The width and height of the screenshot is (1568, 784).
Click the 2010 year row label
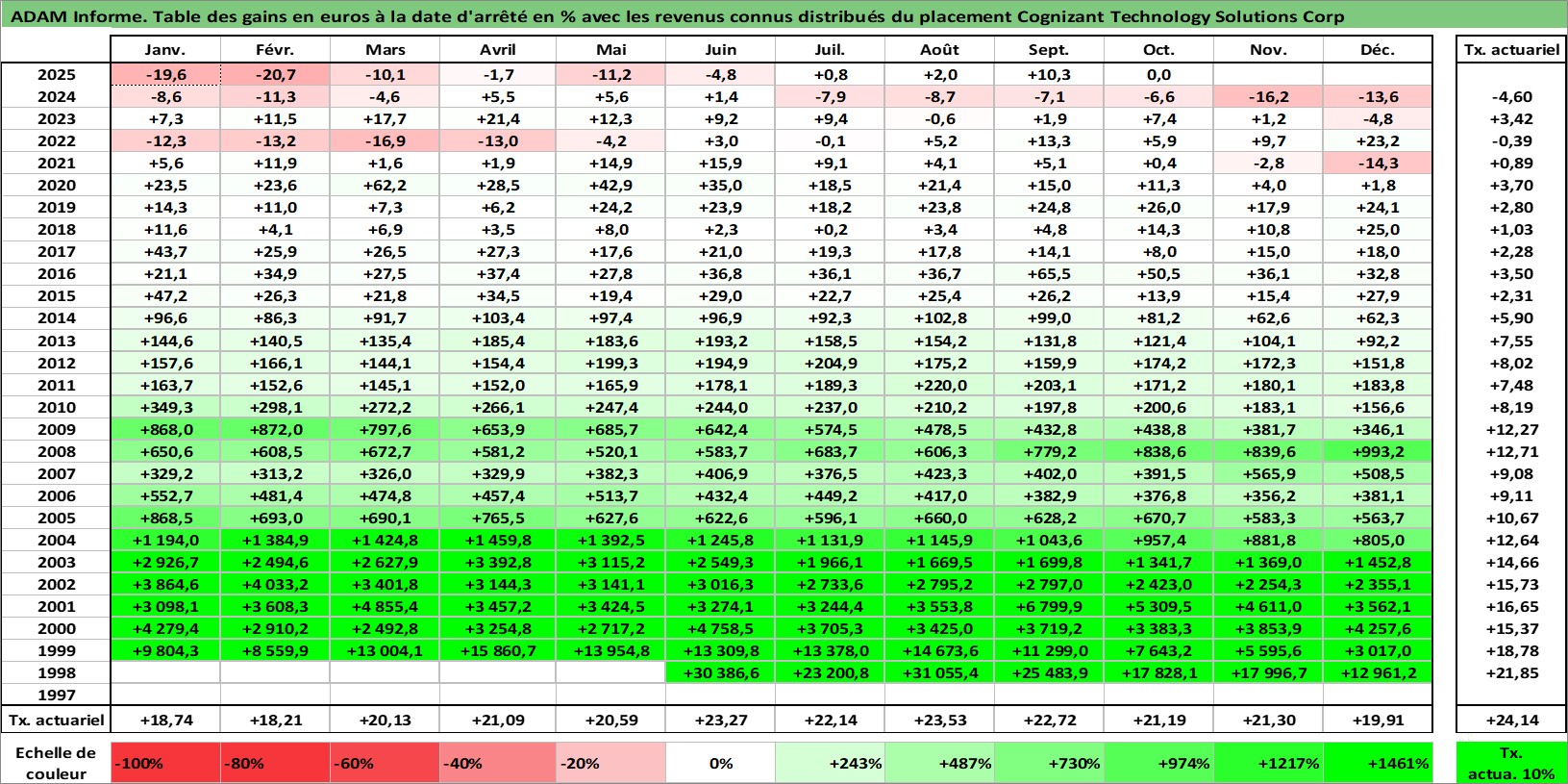tap(56, 407)
